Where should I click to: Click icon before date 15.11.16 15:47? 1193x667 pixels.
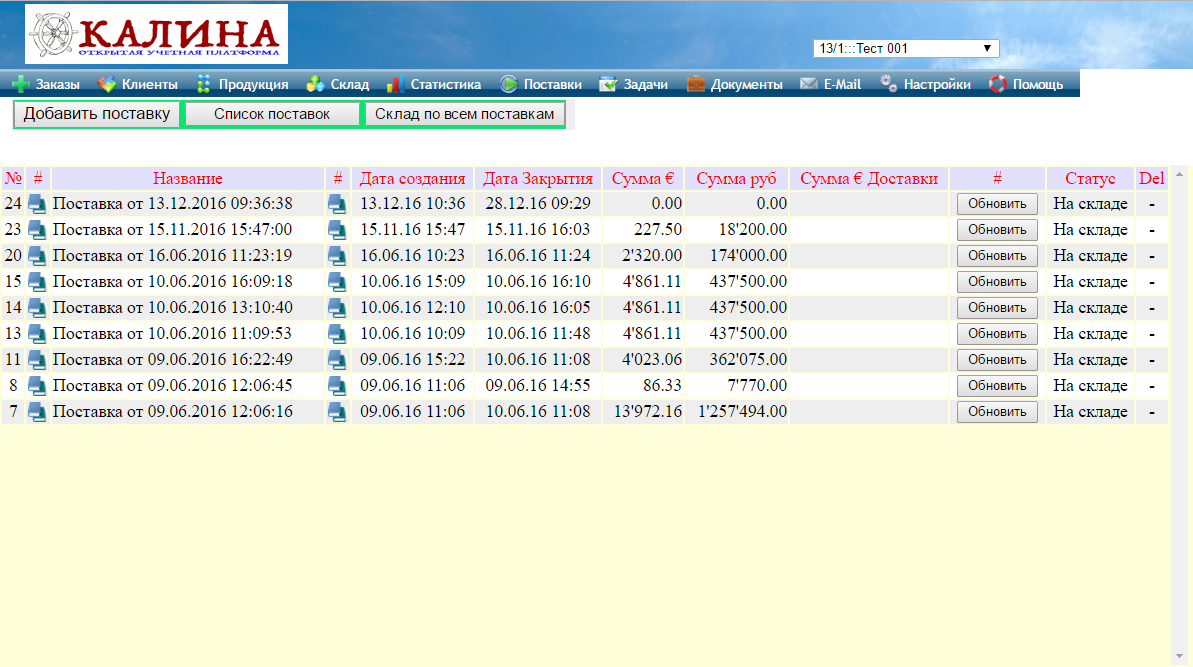click(337, 230)
